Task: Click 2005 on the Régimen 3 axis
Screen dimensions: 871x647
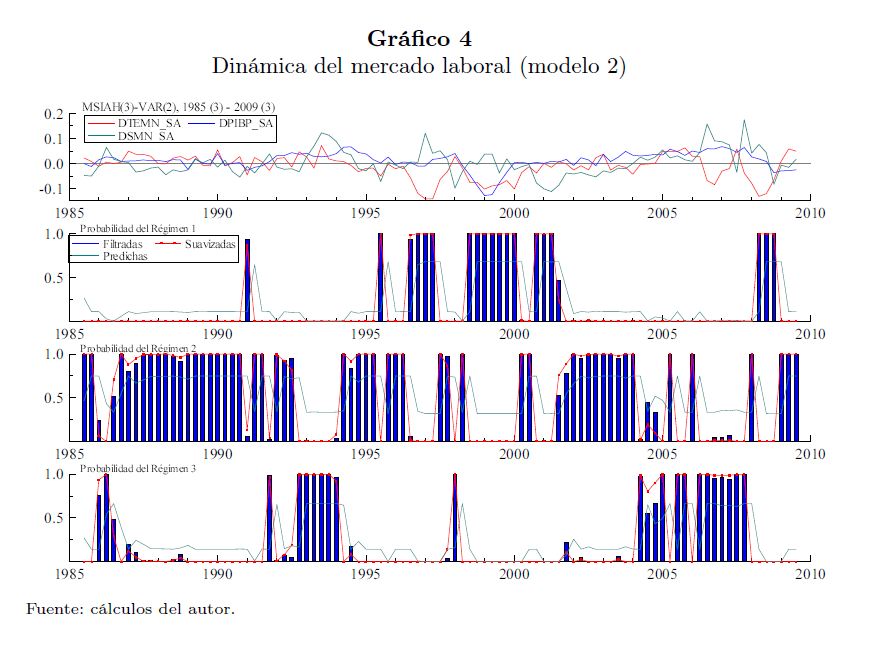Action: [662, 574]
